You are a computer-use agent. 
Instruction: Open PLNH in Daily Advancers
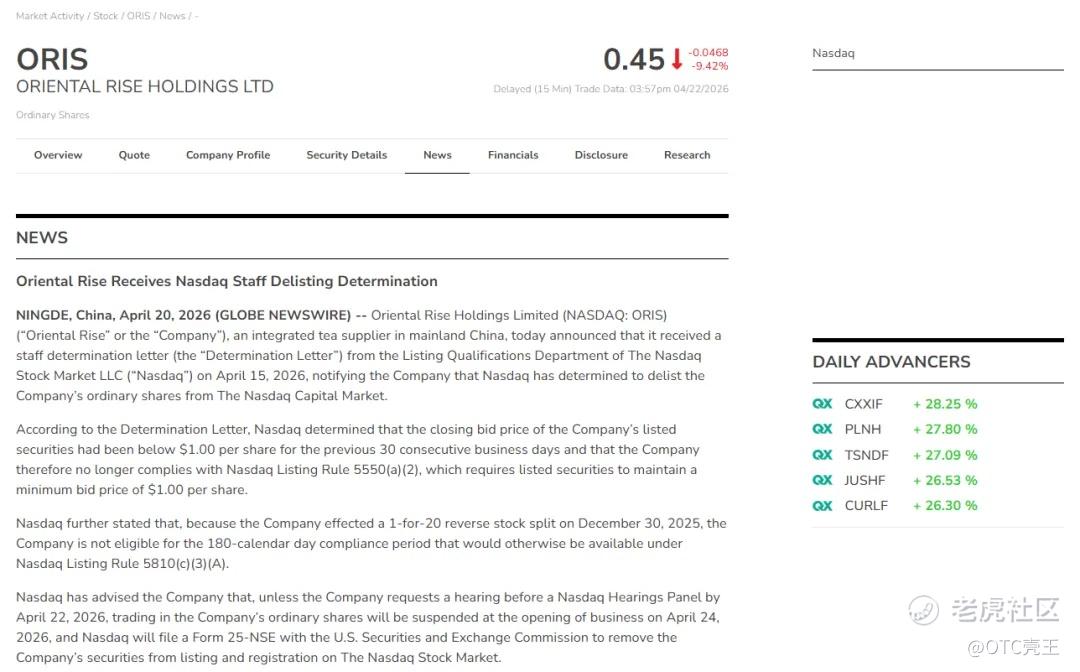pos(862,429)
